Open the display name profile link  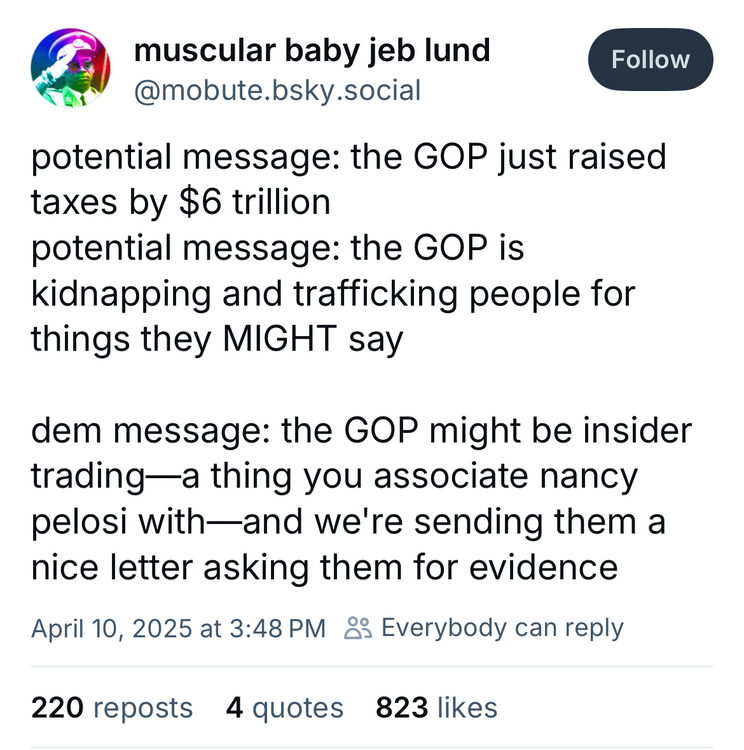(311, 48)
